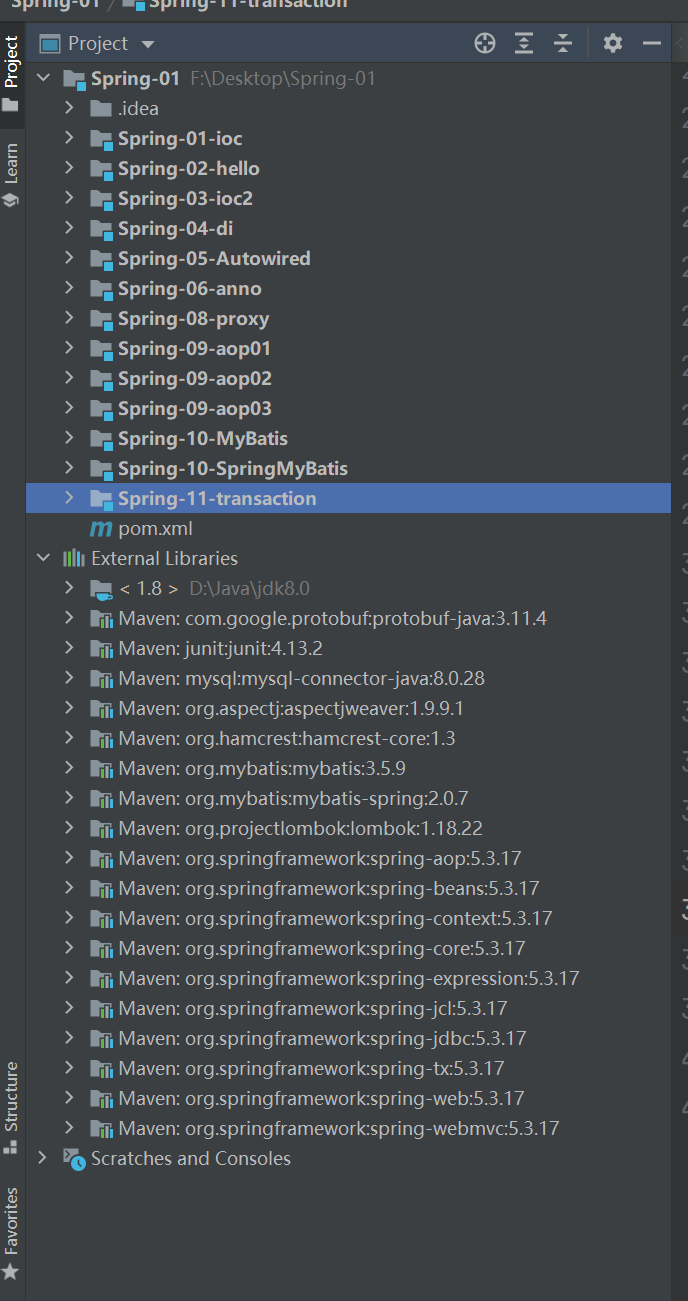Open the Project view dropdown
This screenshot has width=688, height=1301.
[x=148, y=44]
